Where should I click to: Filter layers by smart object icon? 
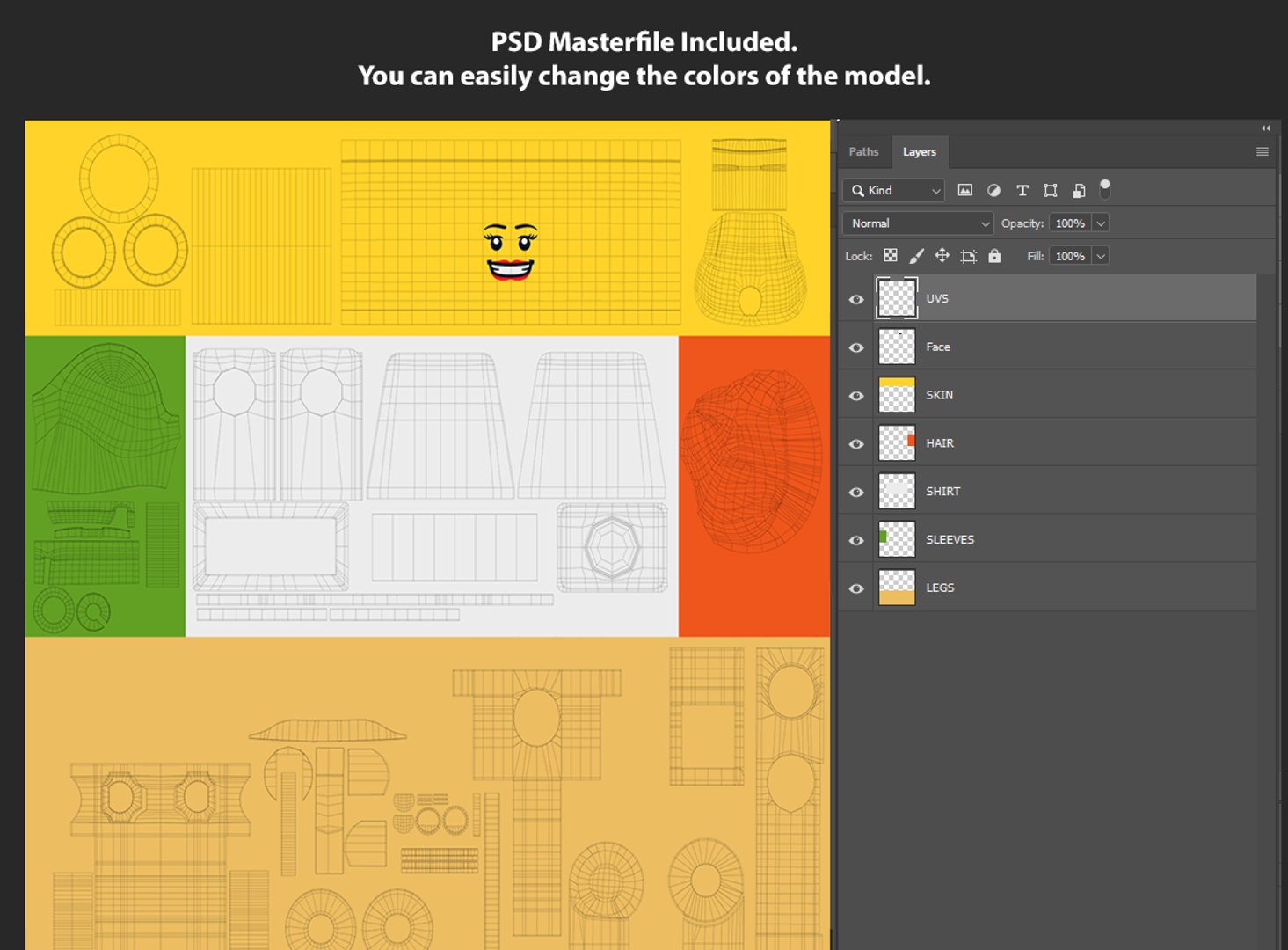click(x=1079, y=190)
